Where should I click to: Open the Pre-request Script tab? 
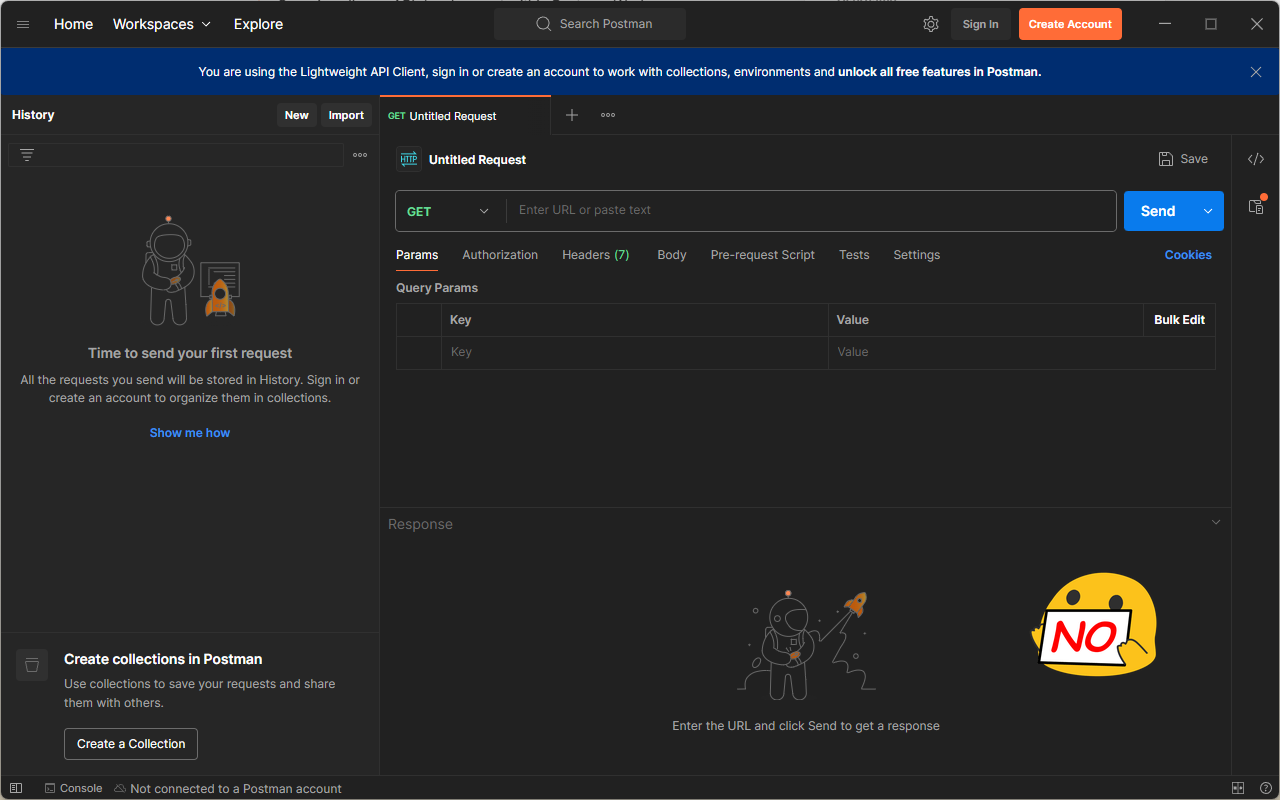click(x=763, y=255)
